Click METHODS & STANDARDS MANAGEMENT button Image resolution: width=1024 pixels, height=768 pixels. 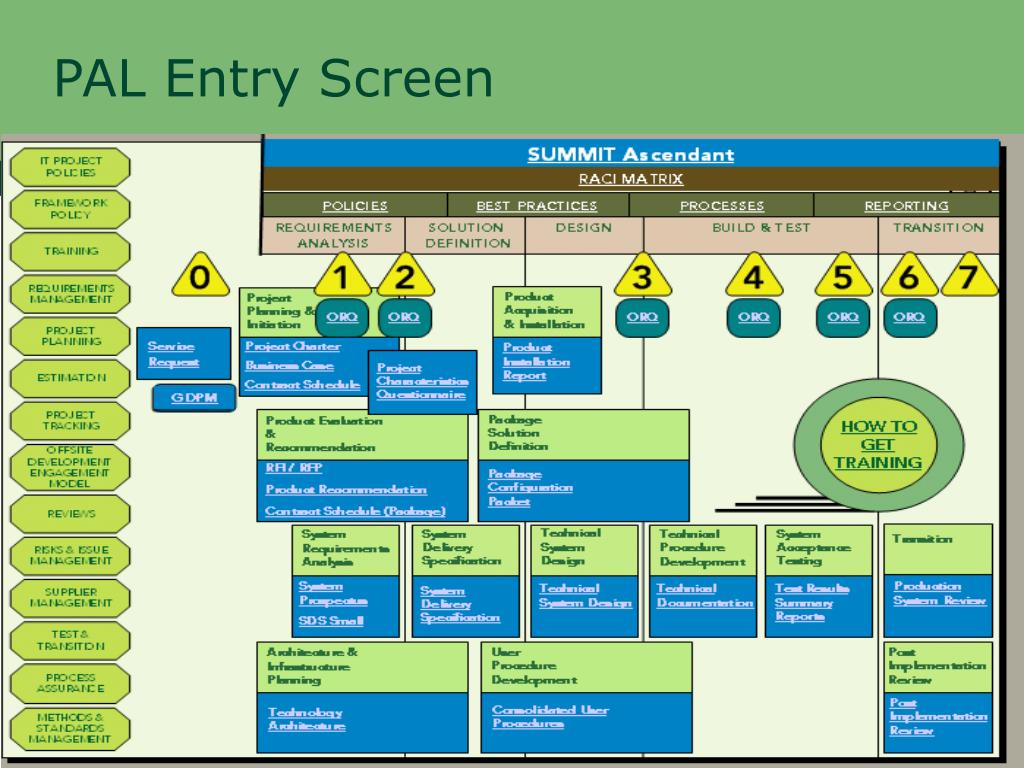[70, 728]
